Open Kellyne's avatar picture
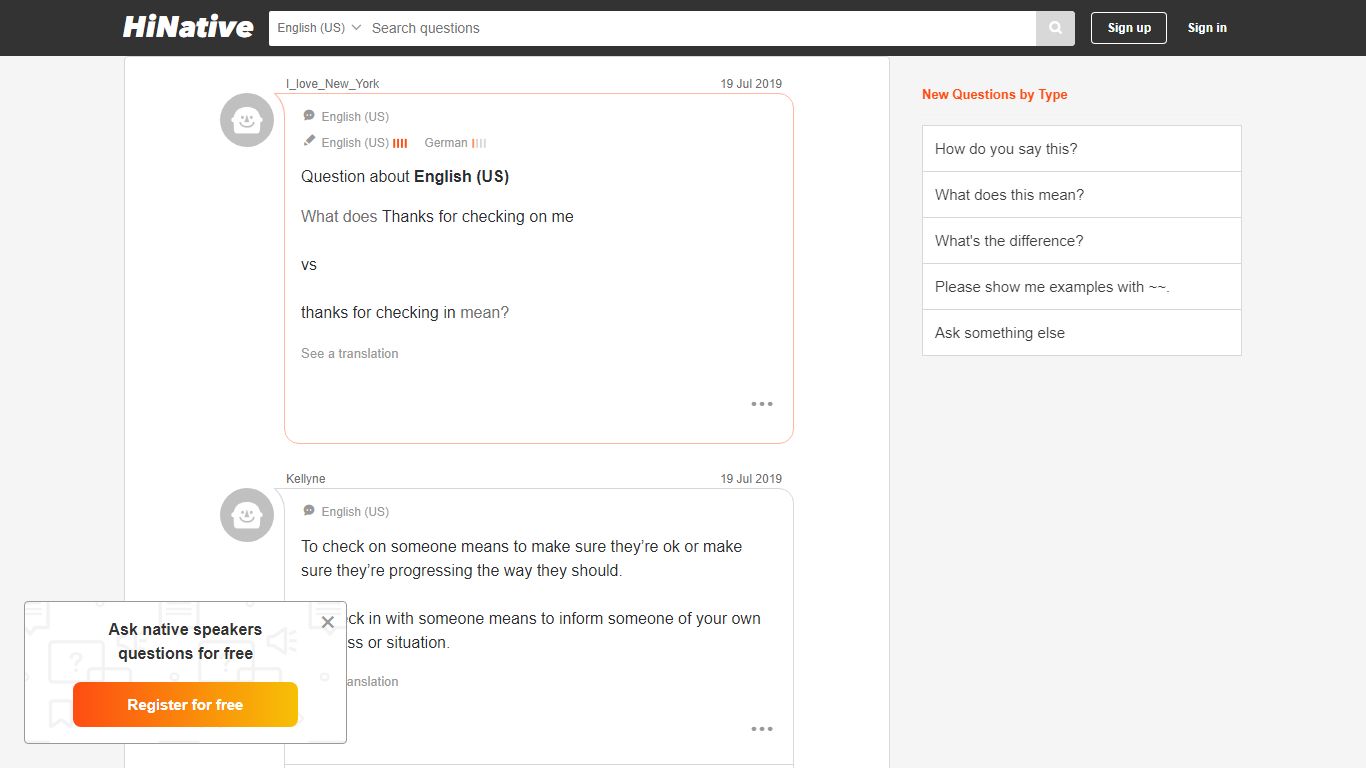This screenshot has width=1366, height=768. pyautogui.click(x=247, y=515)
